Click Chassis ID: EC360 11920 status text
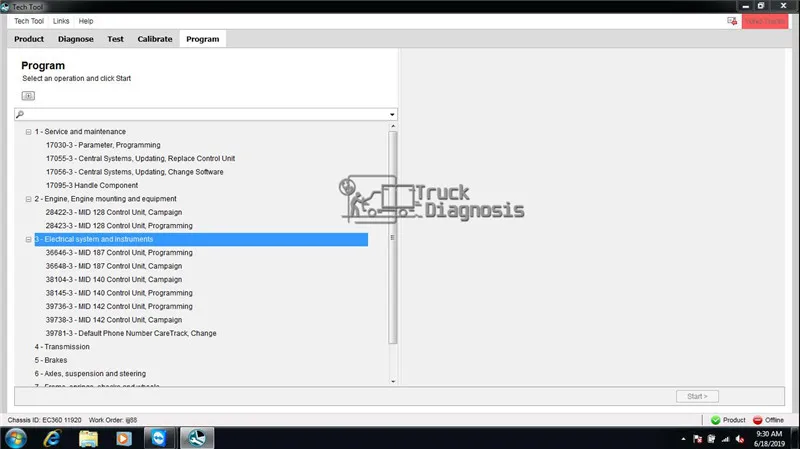800x449 pixels. tap(44, 420)
